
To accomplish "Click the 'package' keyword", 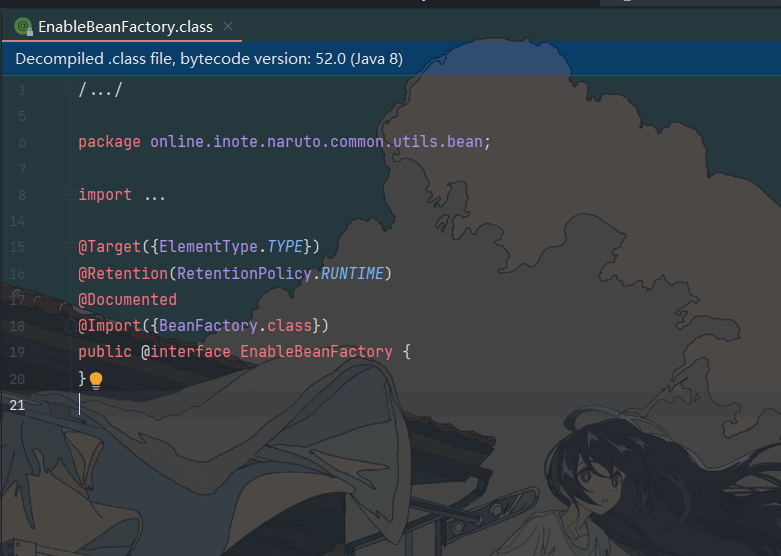I will pyautogui.click(x=109, y=142).
